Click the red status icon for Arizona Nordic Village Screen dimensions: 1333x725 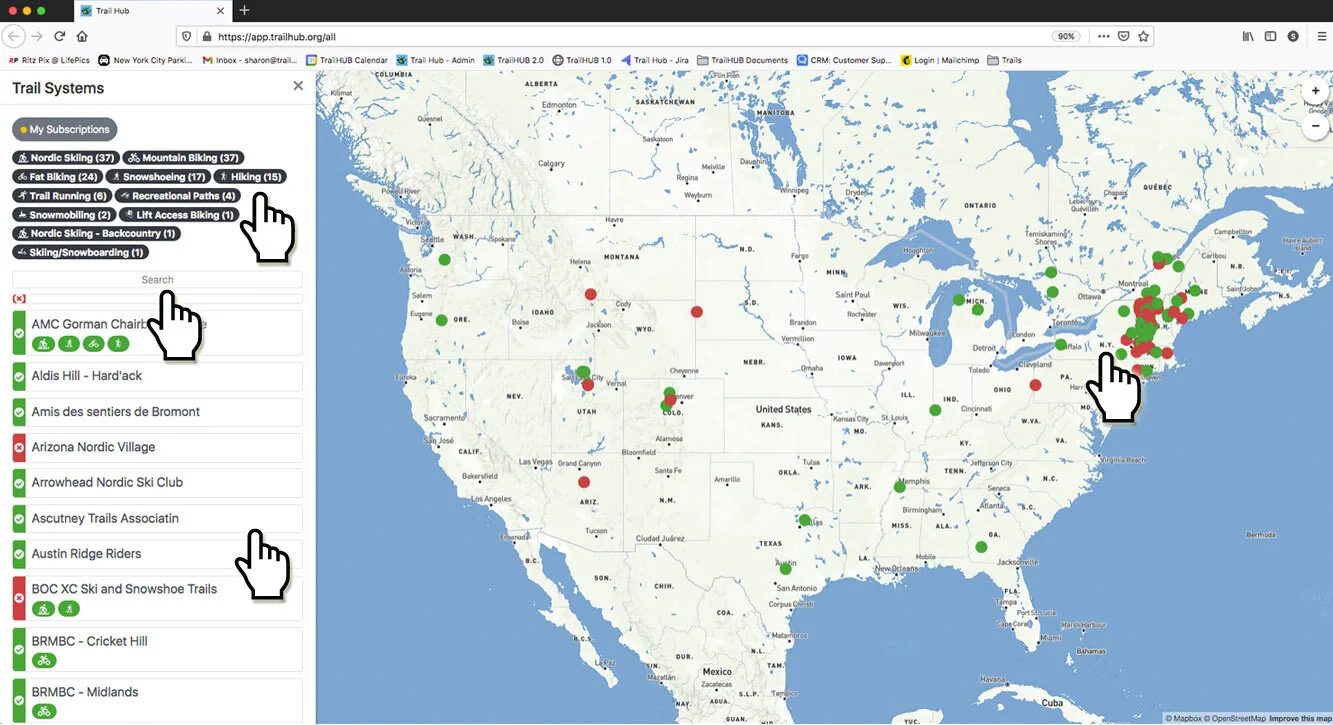tap(19, 447)
